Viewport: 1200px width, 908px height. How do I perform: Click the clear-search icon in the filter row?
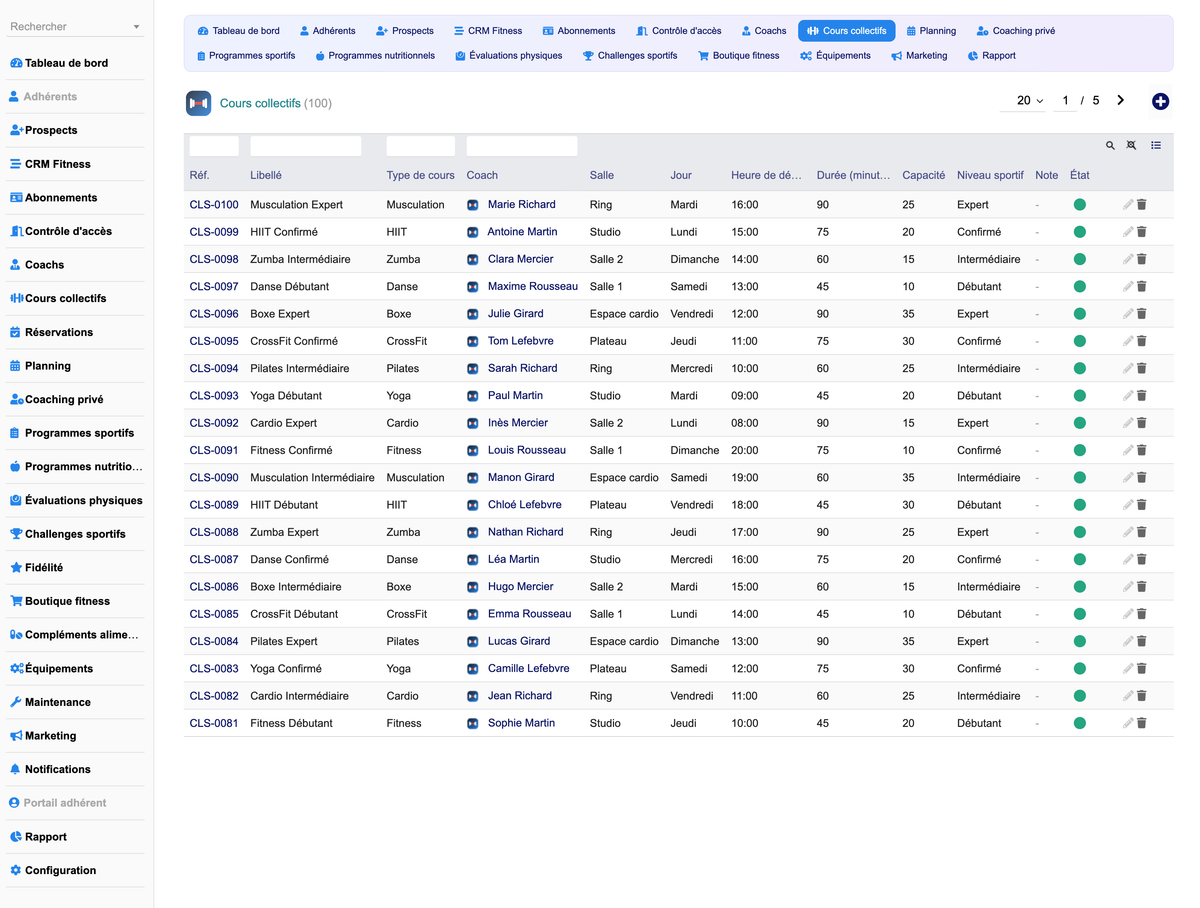(x=1131, y=146)
